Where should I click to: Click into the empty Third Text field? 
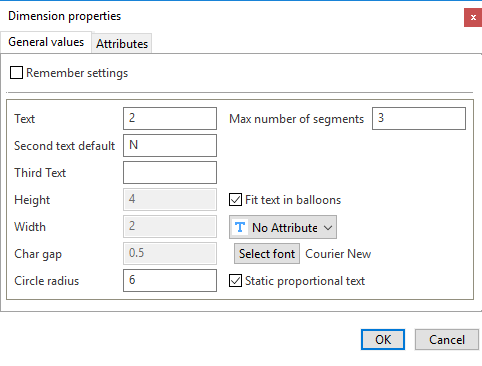click(x=170, y=172)
